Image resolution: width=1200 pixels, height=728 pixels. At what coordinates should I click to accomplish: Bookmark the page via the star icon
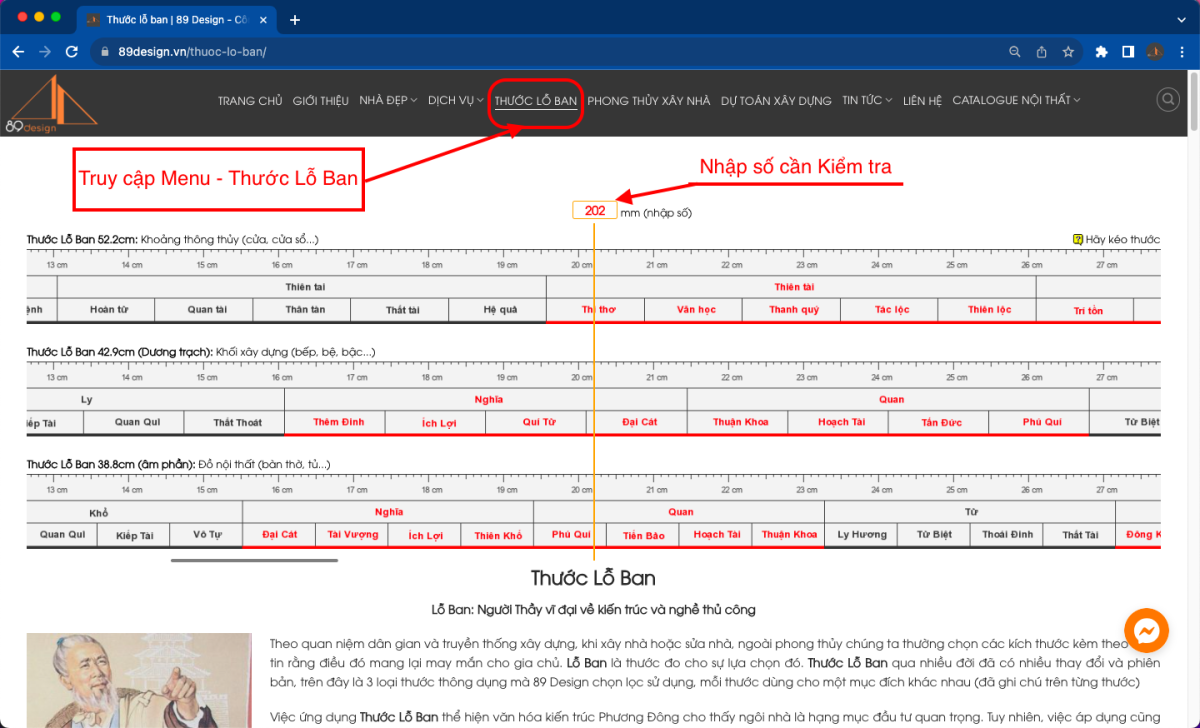(1066, 52)
